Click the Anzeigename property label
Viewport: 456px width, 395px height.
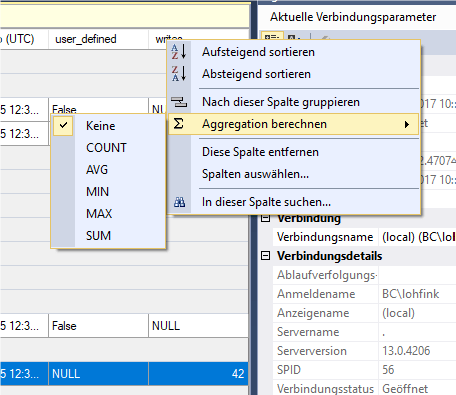click(x=313, y=313)
